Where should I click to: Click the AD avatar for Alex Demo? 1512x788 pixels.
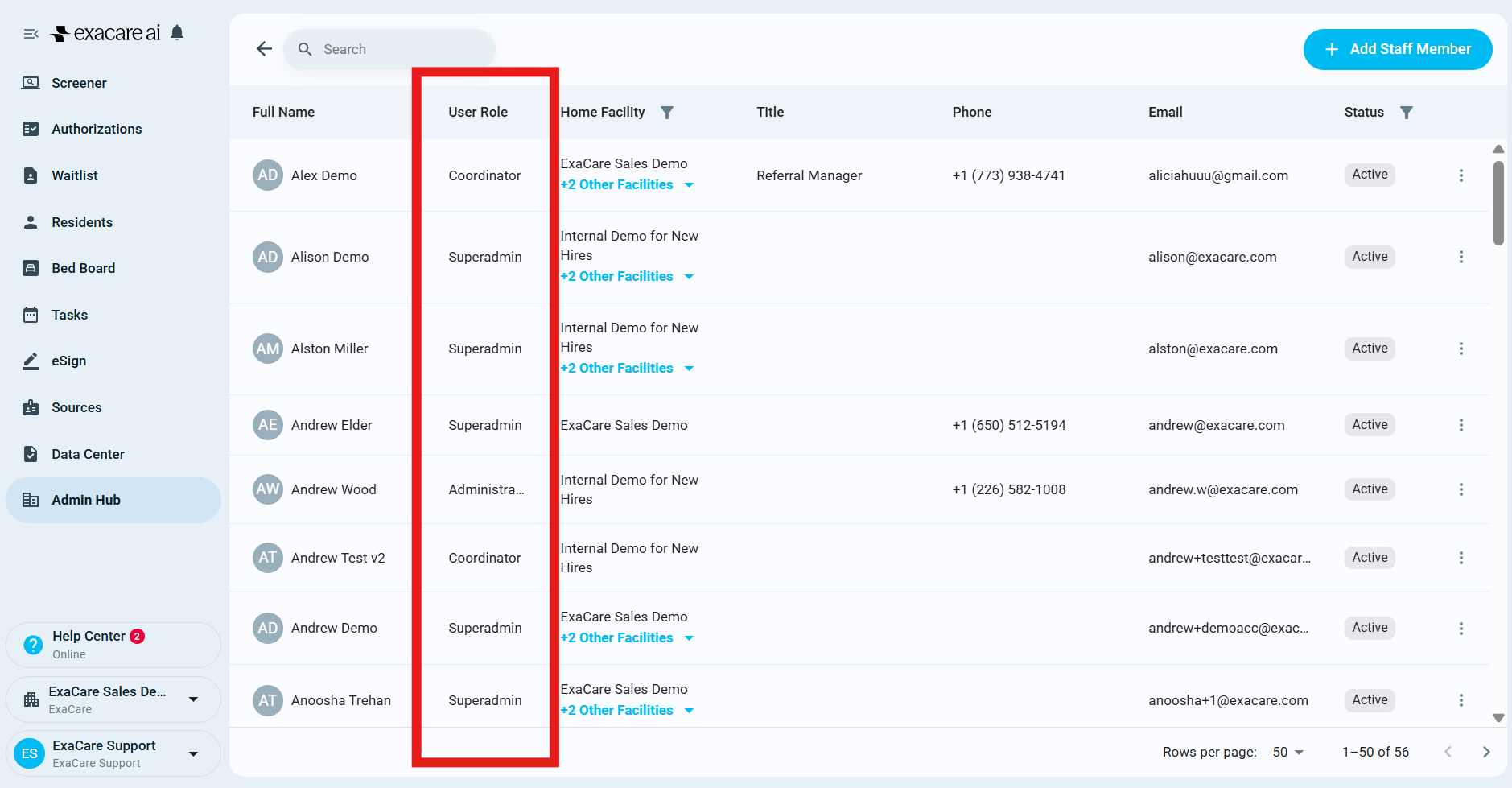pyautogui.click(x=268, y=175)
